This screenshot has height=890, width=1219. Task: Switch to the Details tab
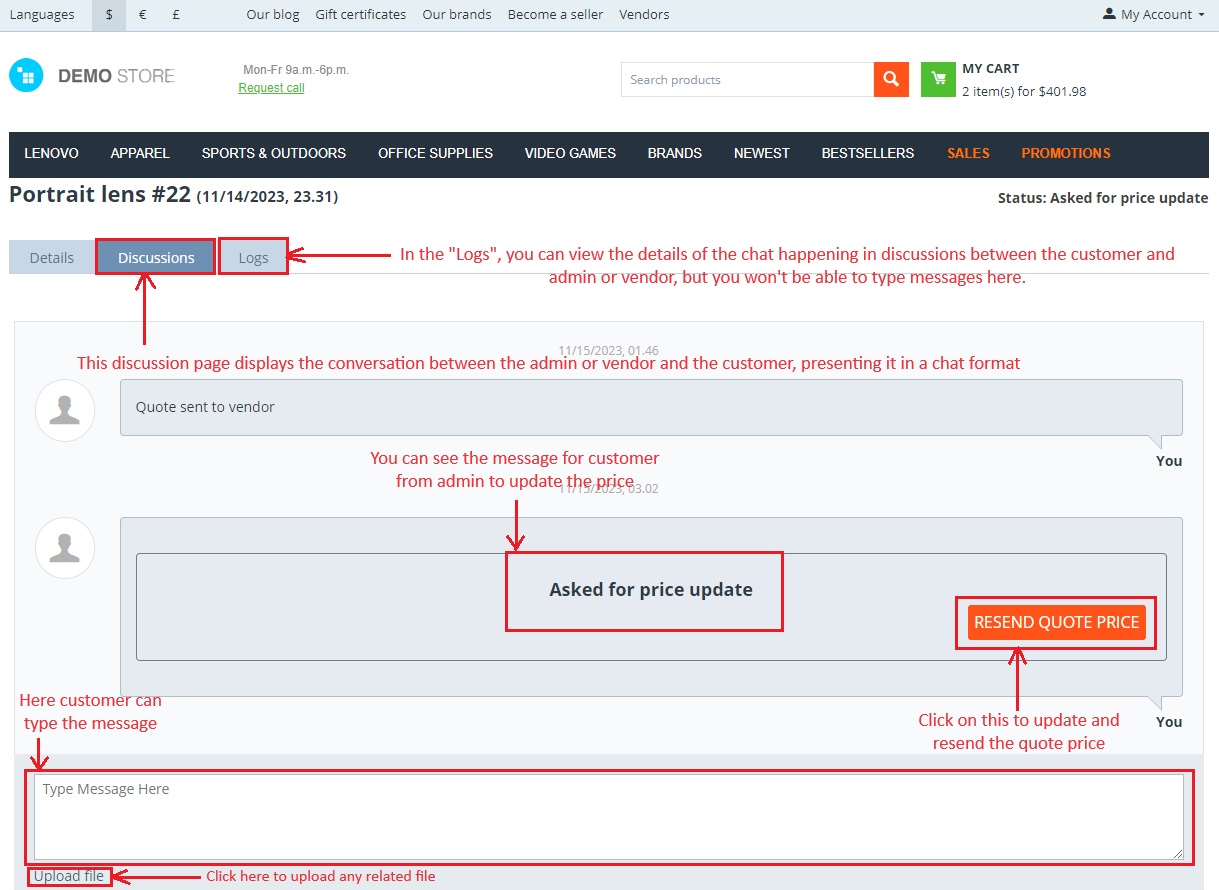[52, 257]
